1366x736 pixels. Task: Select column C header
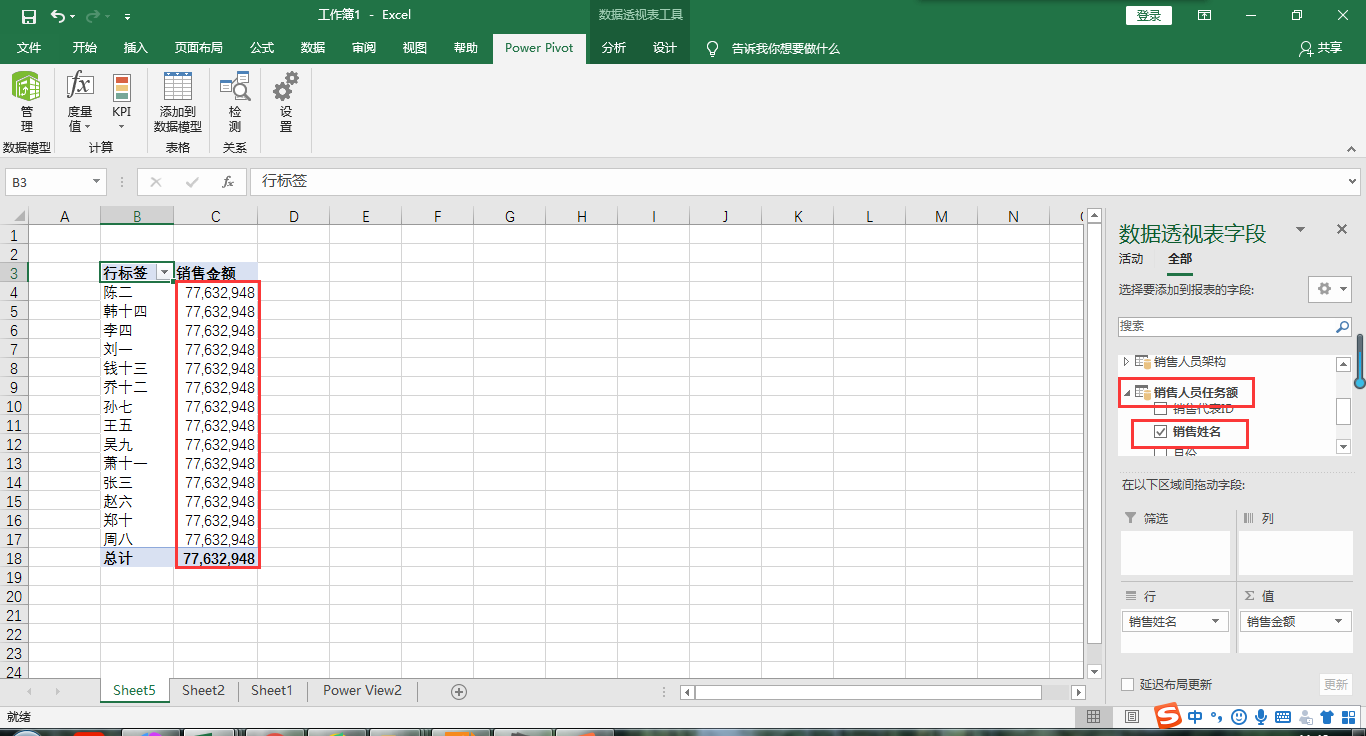(x=215, y=216)
